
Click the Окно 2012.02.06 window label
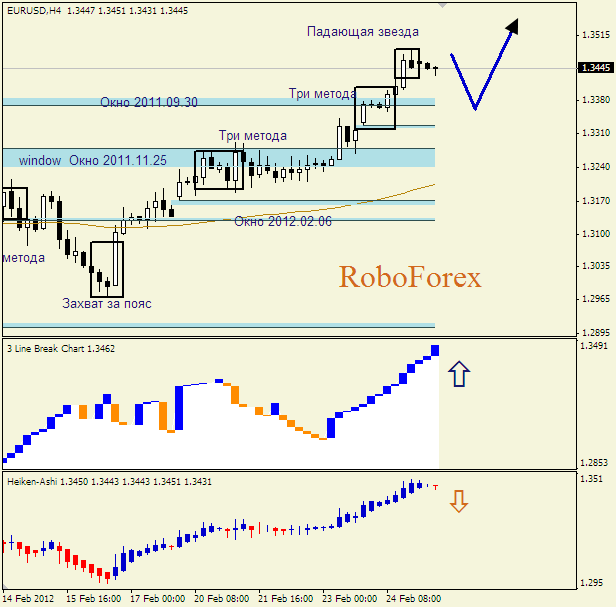click(x=283, y=221)
